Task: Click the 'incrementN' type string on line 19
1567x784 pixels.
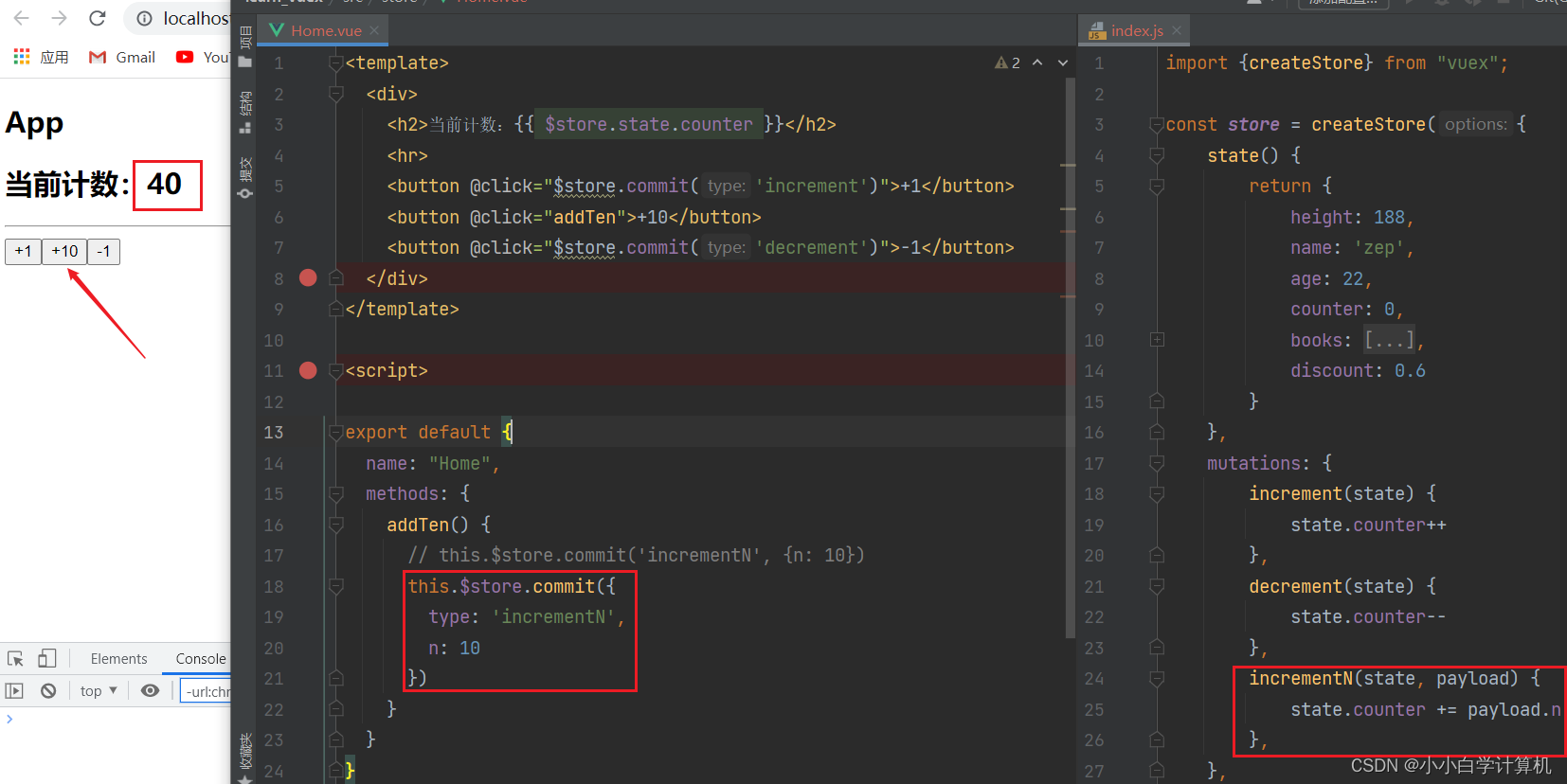Action: (553, 617)
